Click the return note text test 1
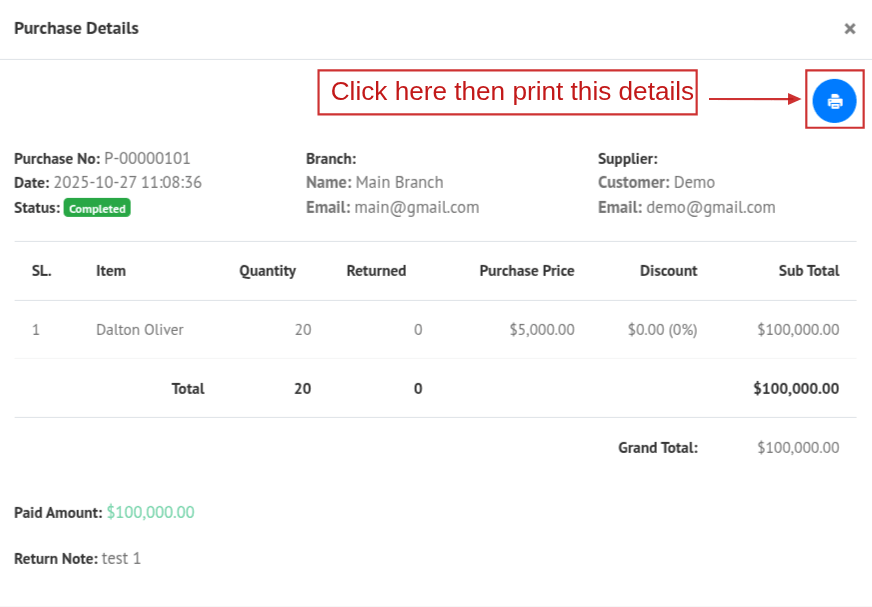This screenshot has height=607, width=872. point(121,558)
